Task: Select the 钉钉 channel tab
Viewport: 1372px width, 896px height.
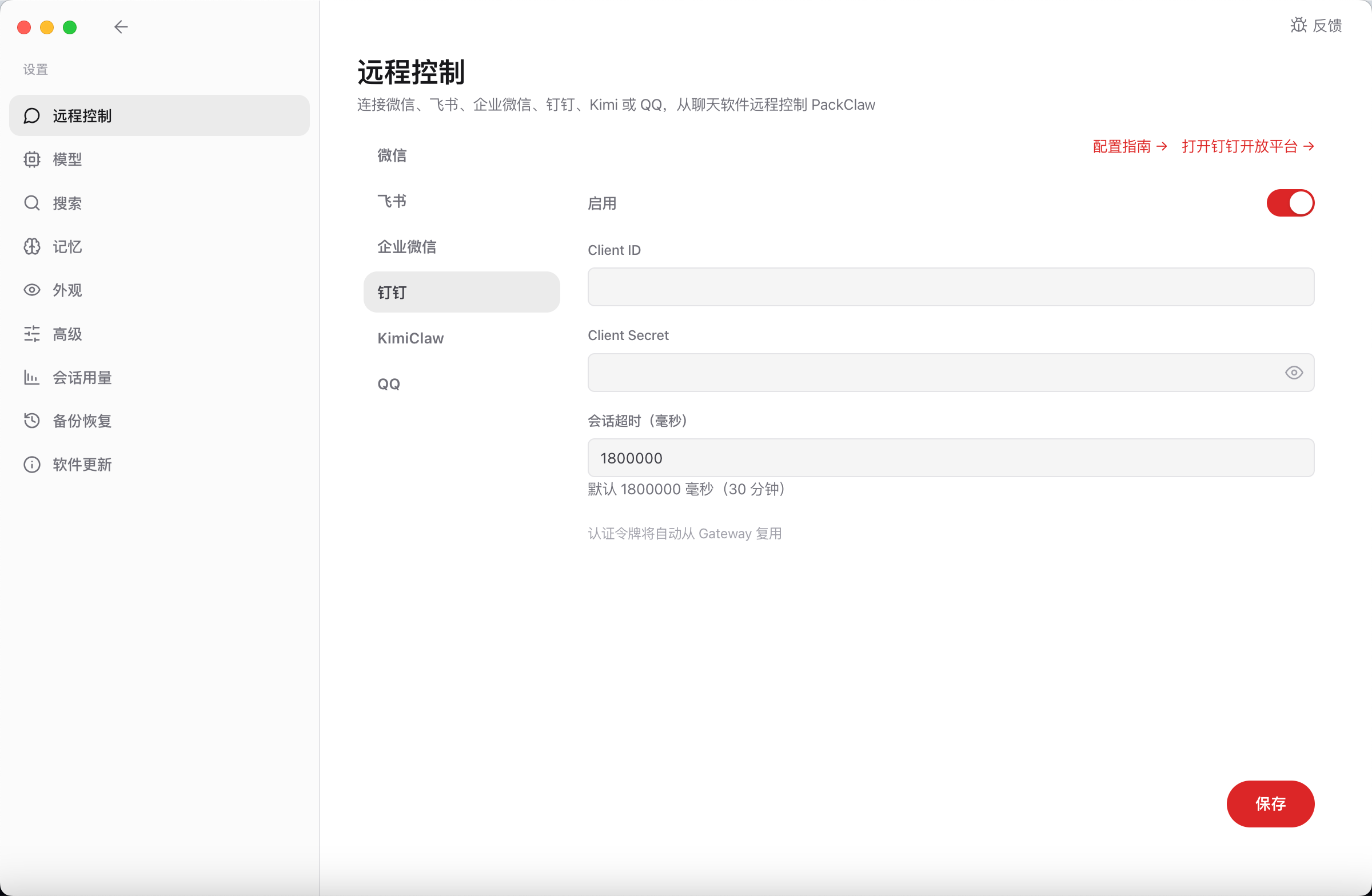Action: point(461,292)
